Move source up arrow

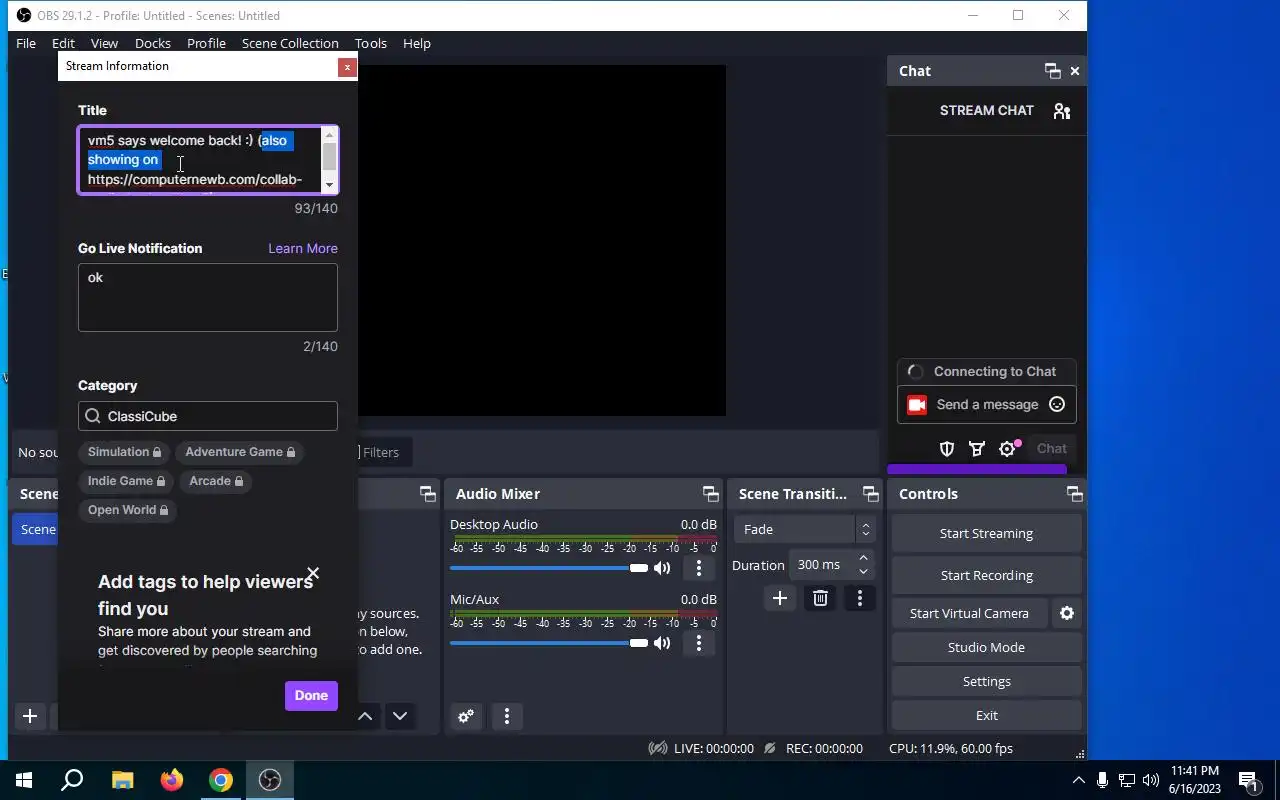click(365, 716)
